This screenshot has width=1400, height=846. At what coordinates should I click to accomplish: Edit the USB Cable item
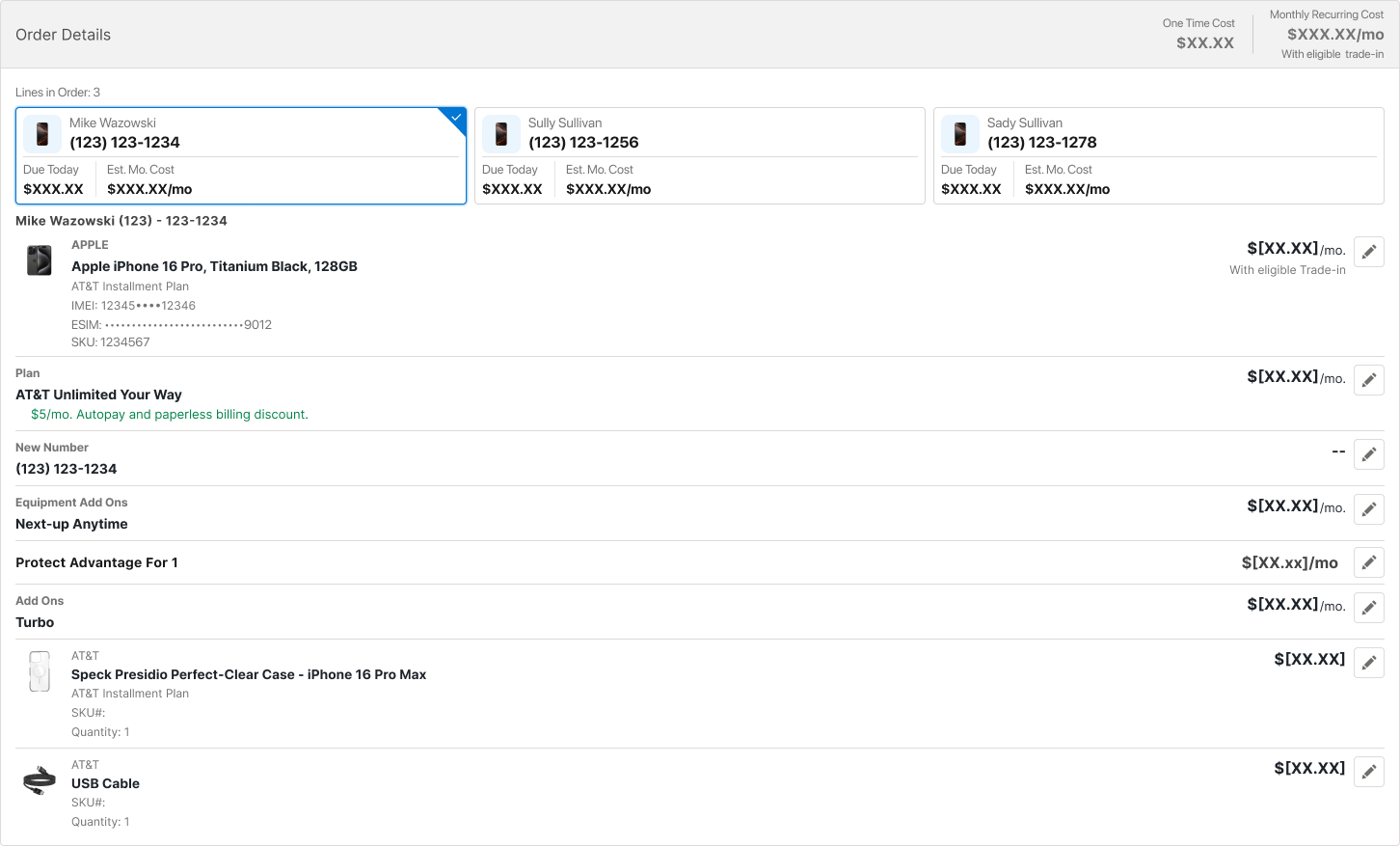point(1369,772)
